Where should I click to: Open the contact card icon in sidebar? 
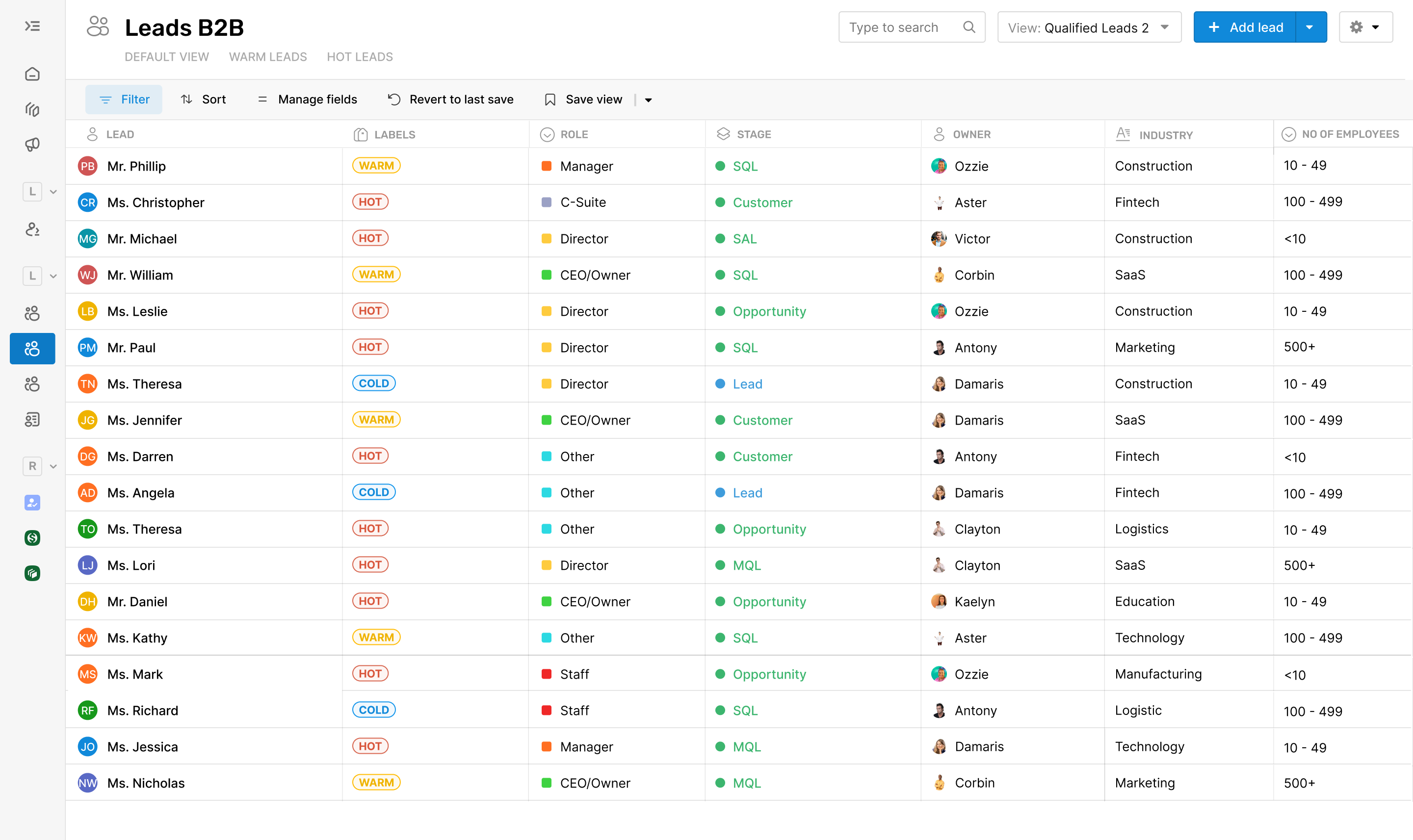click(x=32, y=419)
